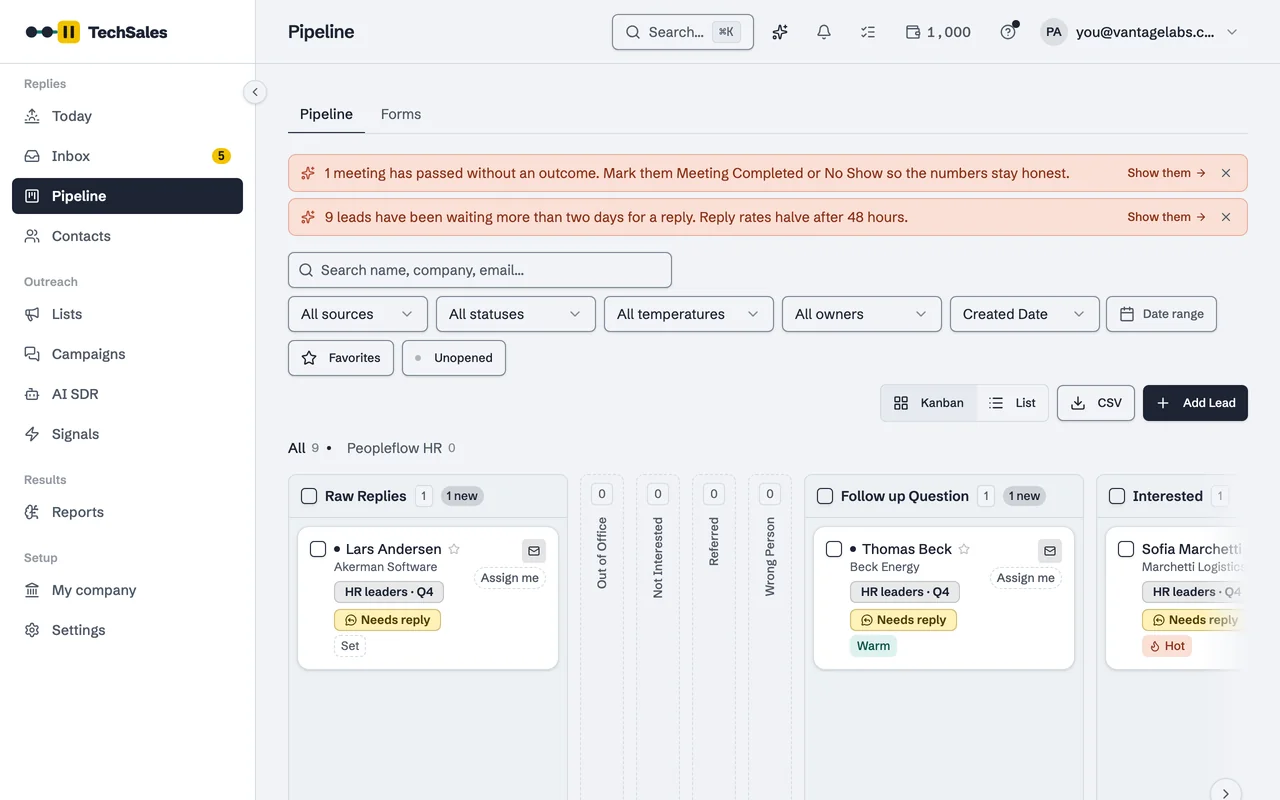Click the TechSales logo
This screenshot has width=1280, height=800.
pos(96,32)
